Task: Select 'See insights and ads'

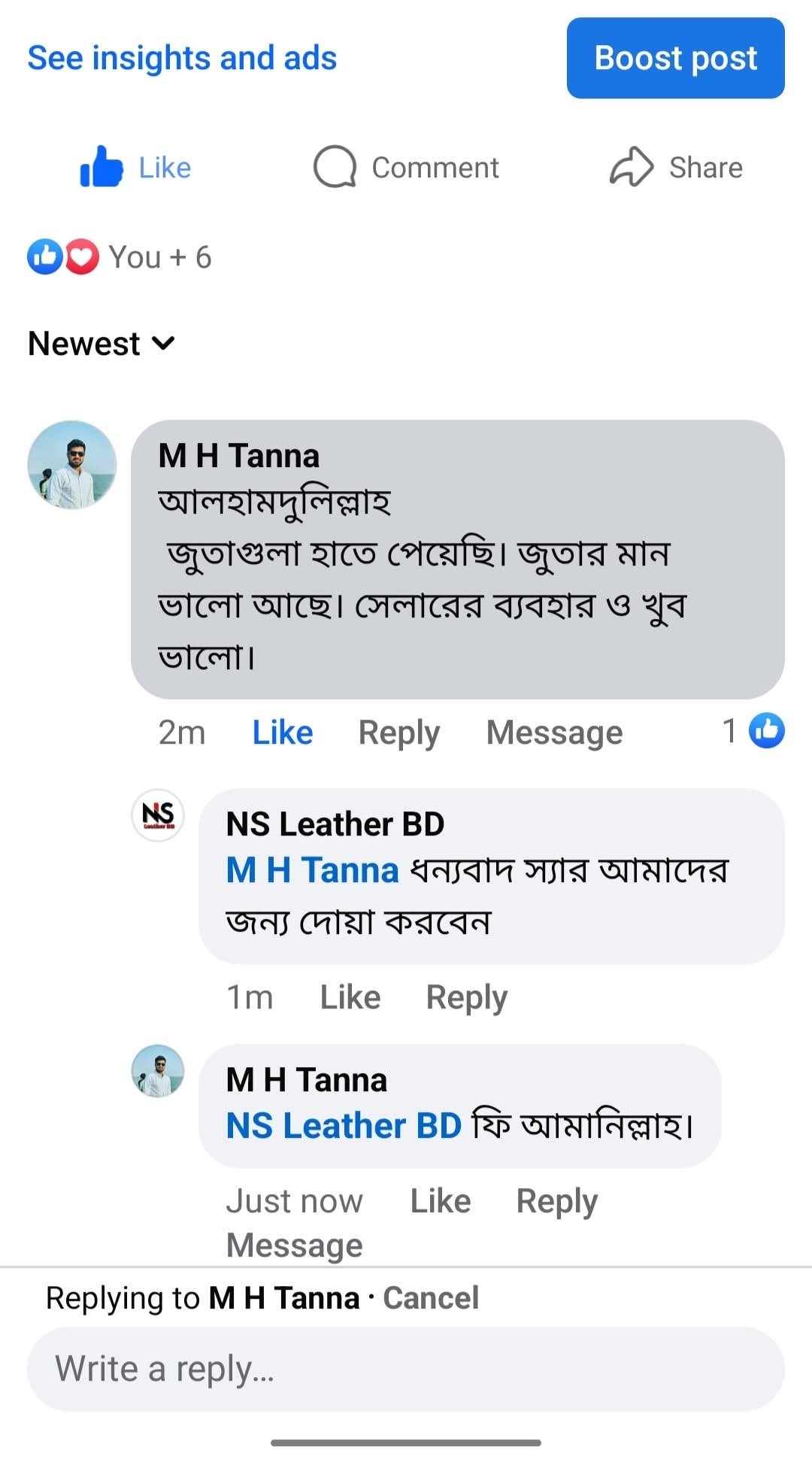Action: [x=182, y=58]
